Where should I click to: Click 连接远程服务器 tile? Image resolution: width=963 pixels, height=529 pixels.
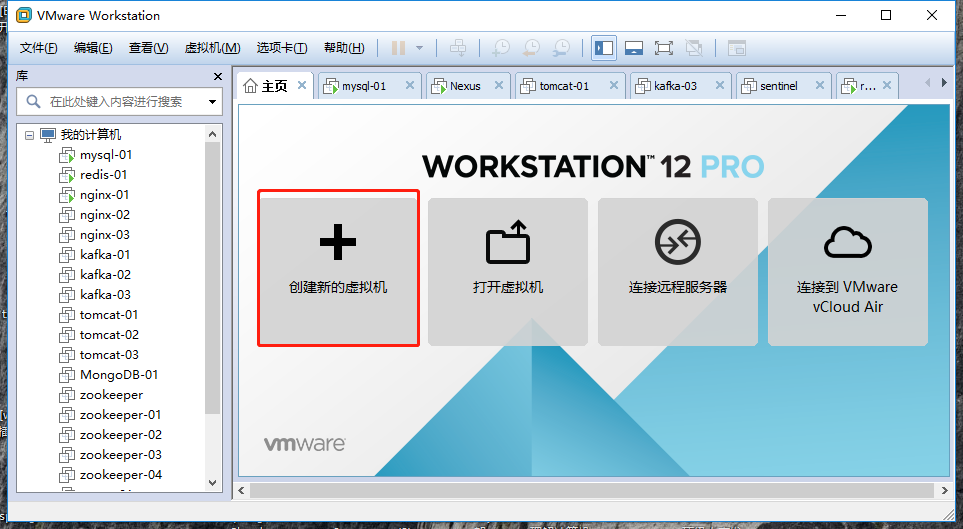click(x=678, y=272)
